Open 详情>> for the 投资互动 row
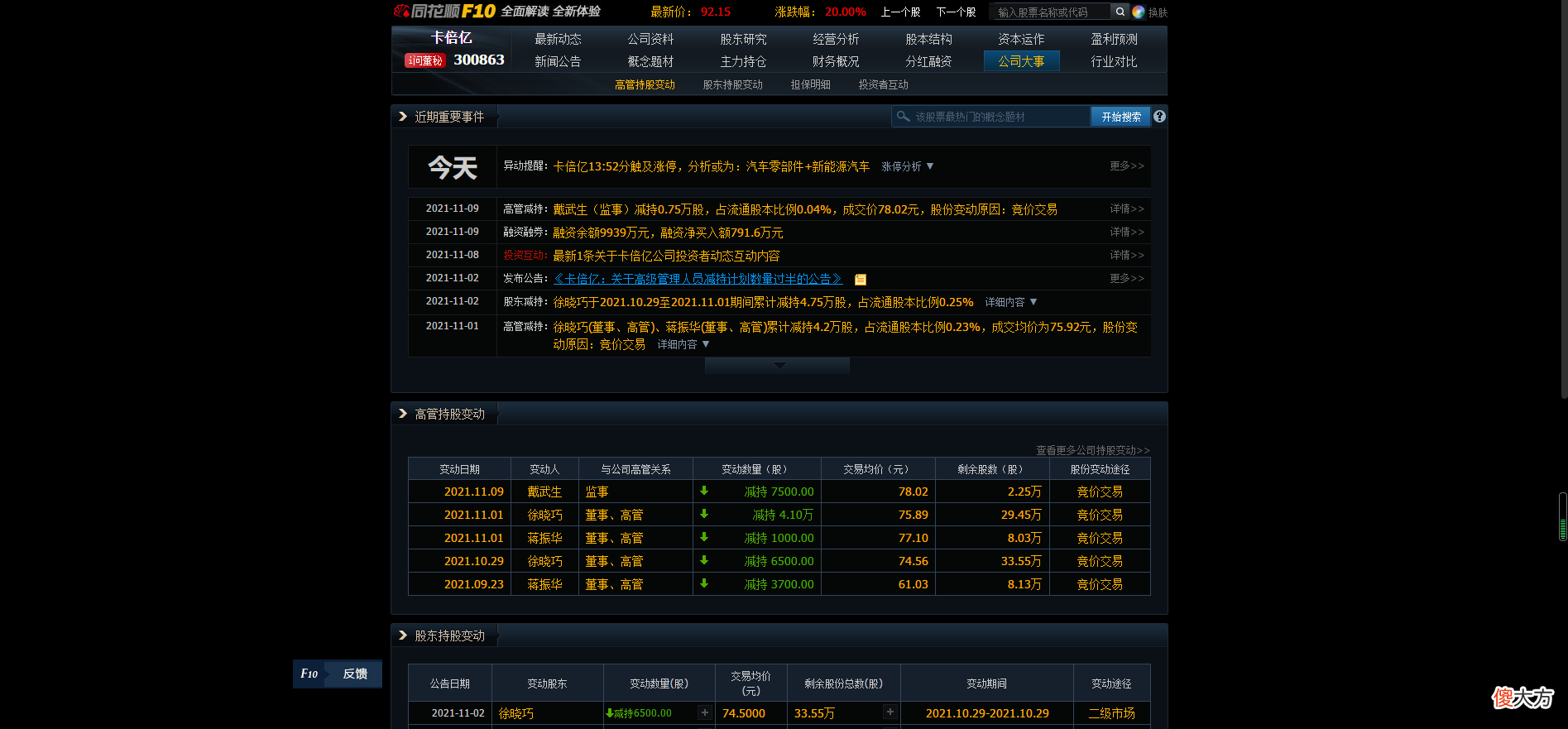The height and width of the screenshot is (729, 1568). point(1127,255)
